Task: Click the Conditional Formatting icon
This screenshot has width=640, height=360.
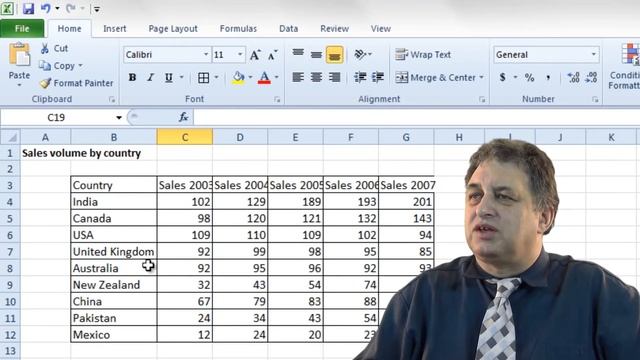Action: 630,54
